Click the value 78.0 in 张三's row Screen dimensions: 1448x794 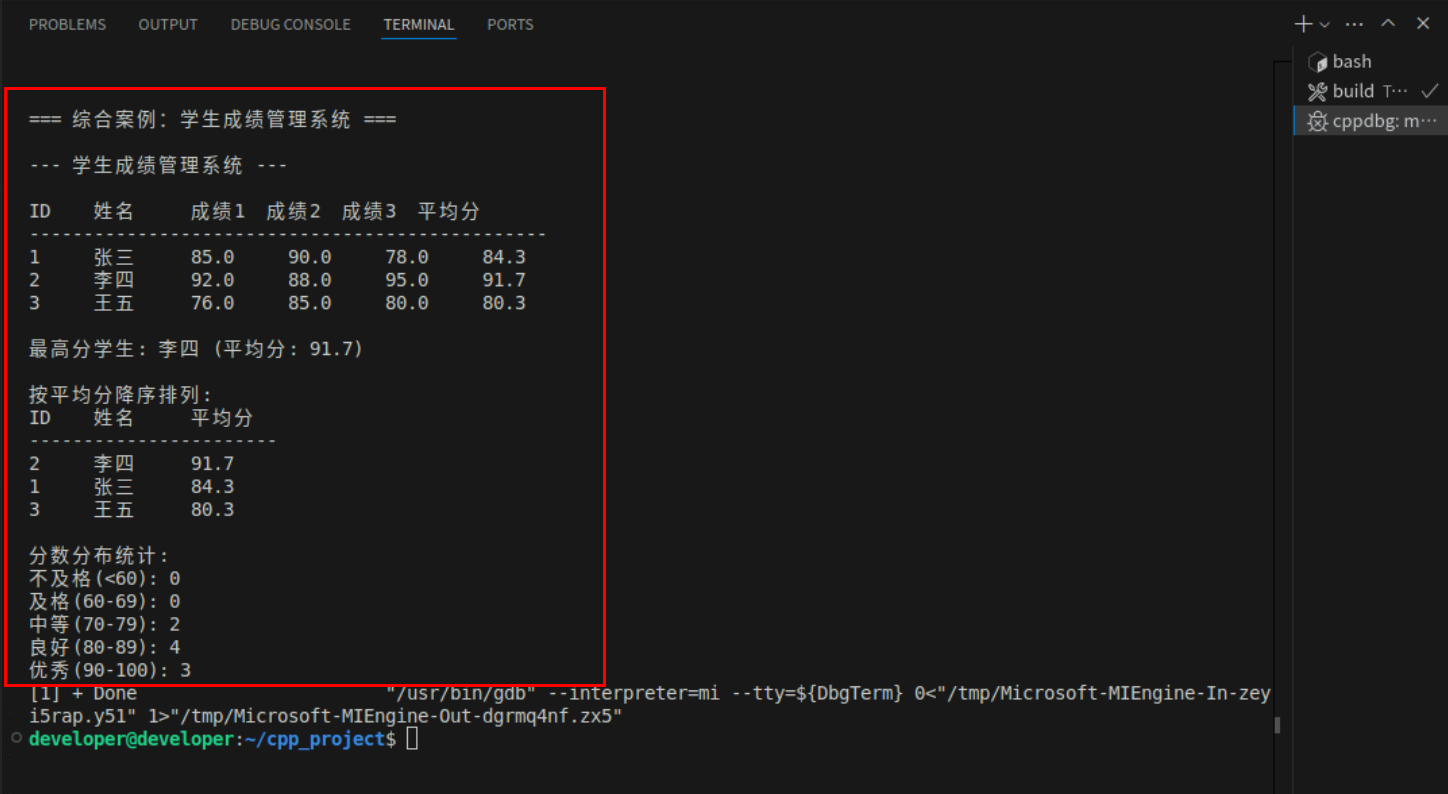click(407, 258)
